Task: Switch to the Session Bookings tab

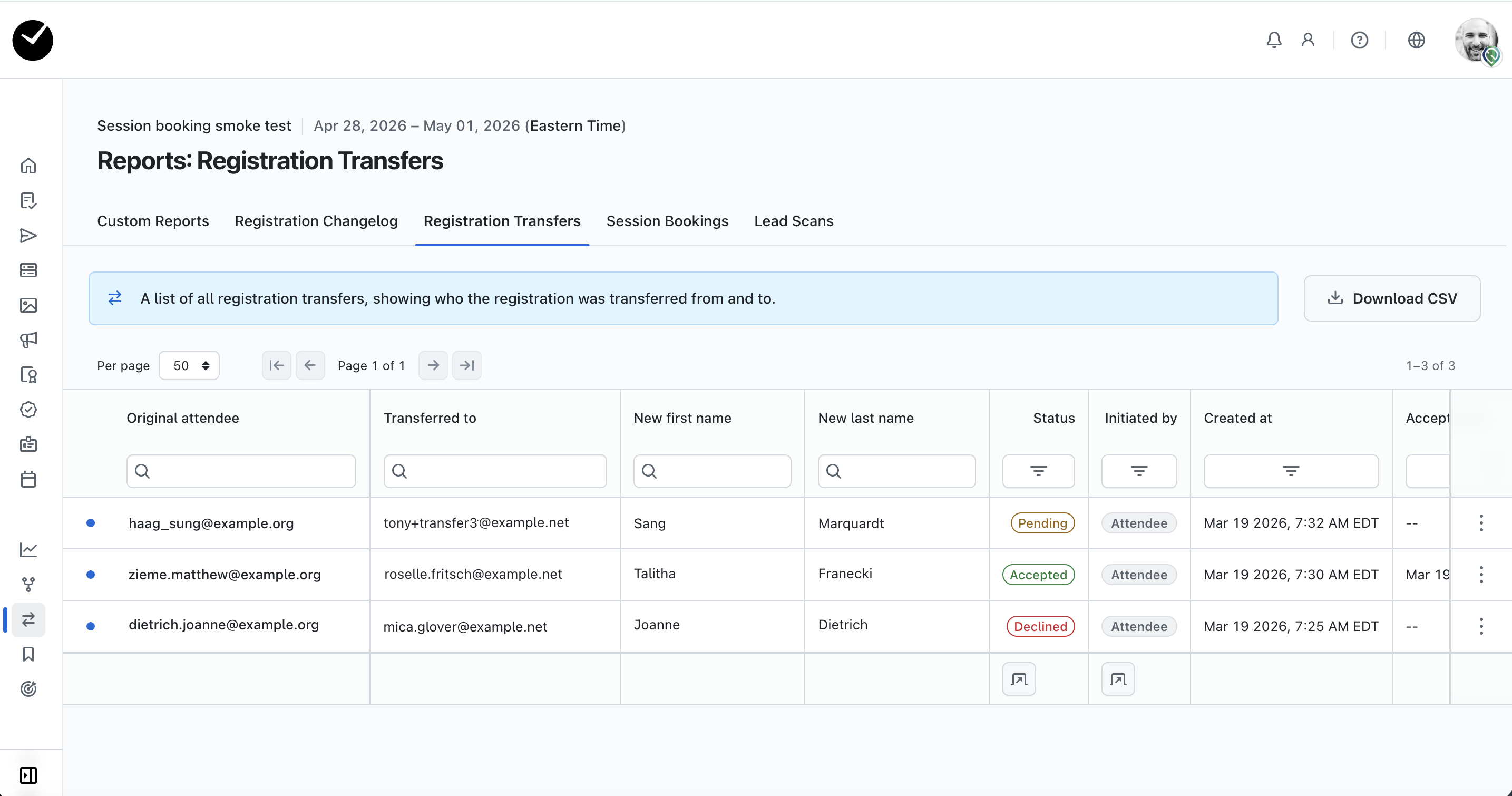Action: click(667, 221)
